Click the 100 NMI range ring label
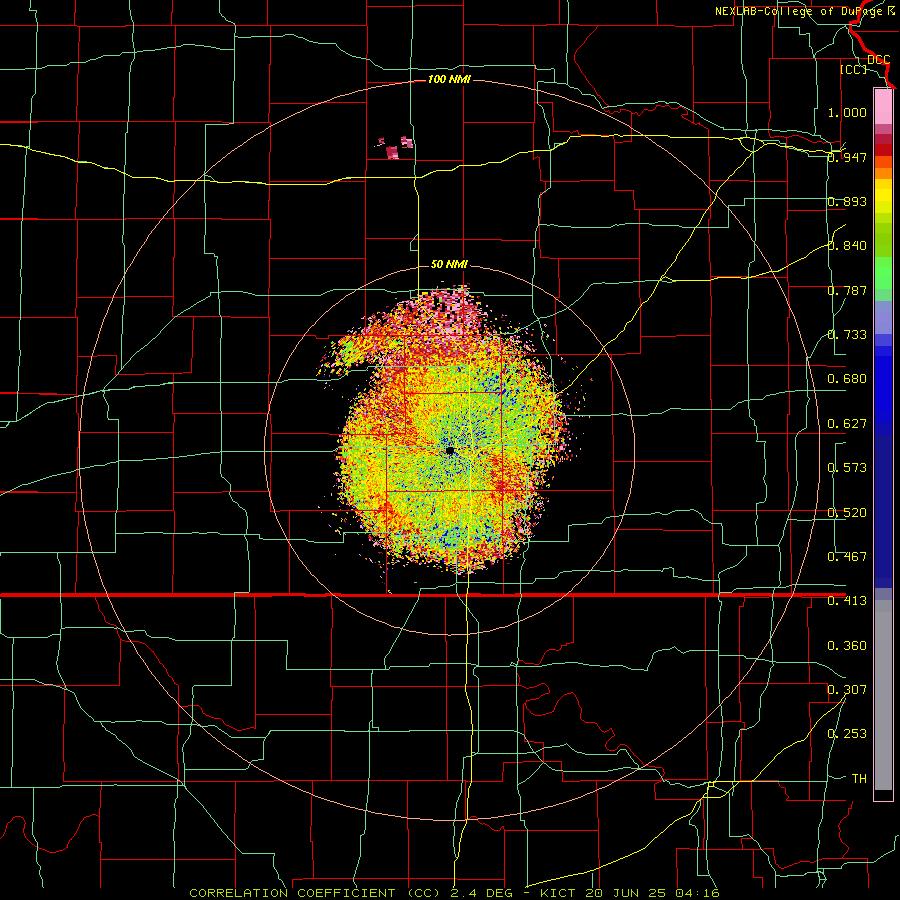900x900 pixels. tap(449, 79)
